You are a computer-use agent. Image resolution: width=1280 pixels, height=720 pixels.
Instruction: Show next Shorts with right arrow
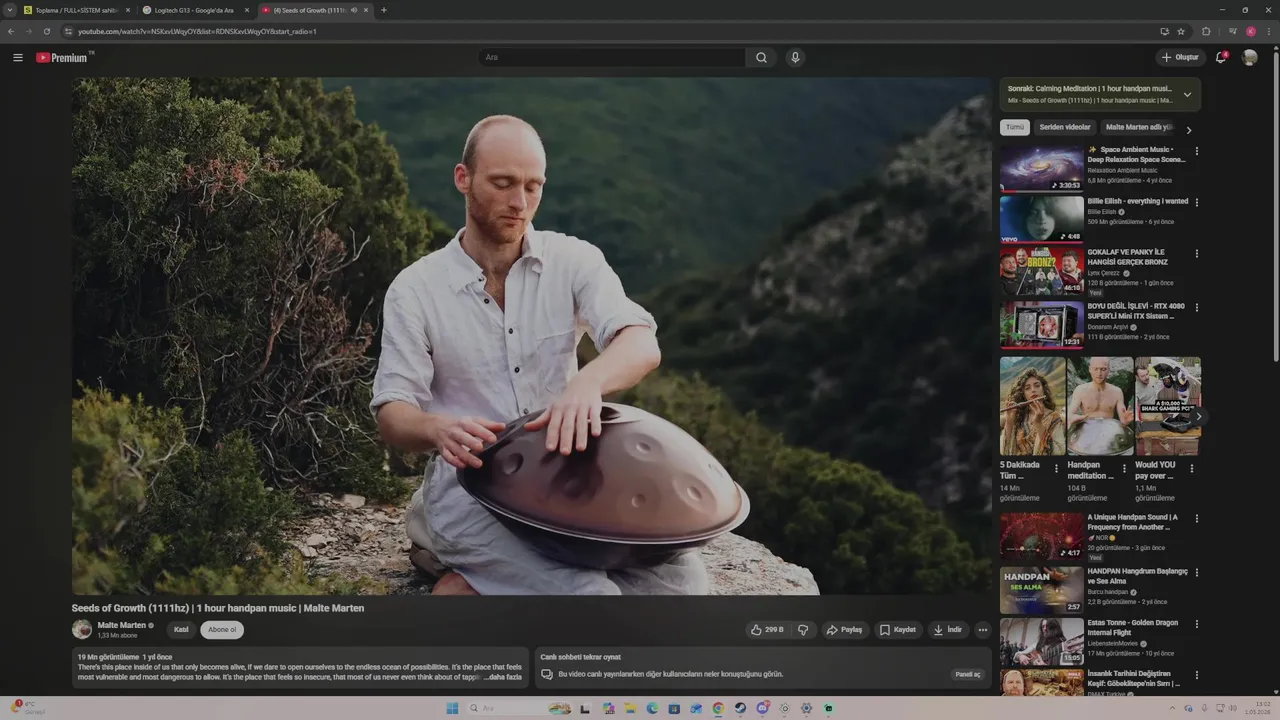point(1198,416)
